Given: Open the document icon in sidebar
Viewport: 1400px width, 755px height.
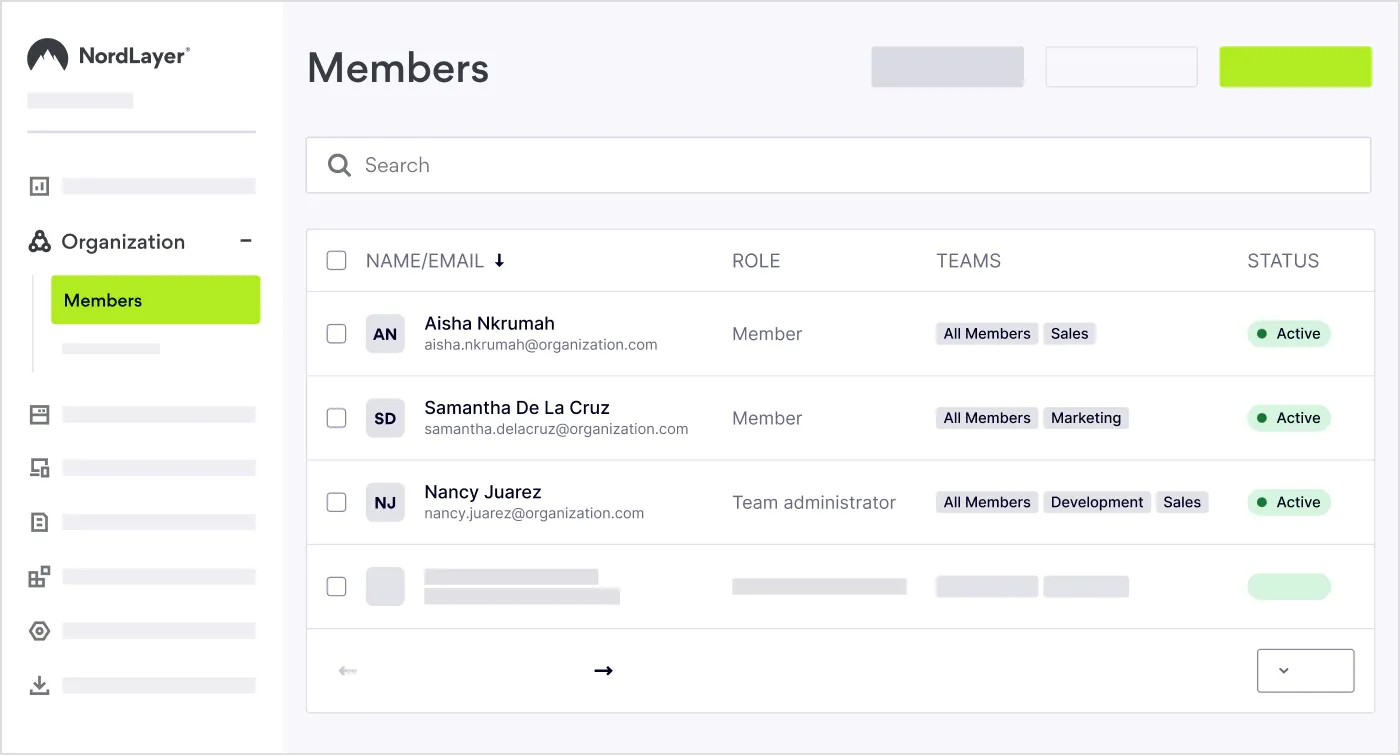Looking at the screenshot, I should (39, 522).
